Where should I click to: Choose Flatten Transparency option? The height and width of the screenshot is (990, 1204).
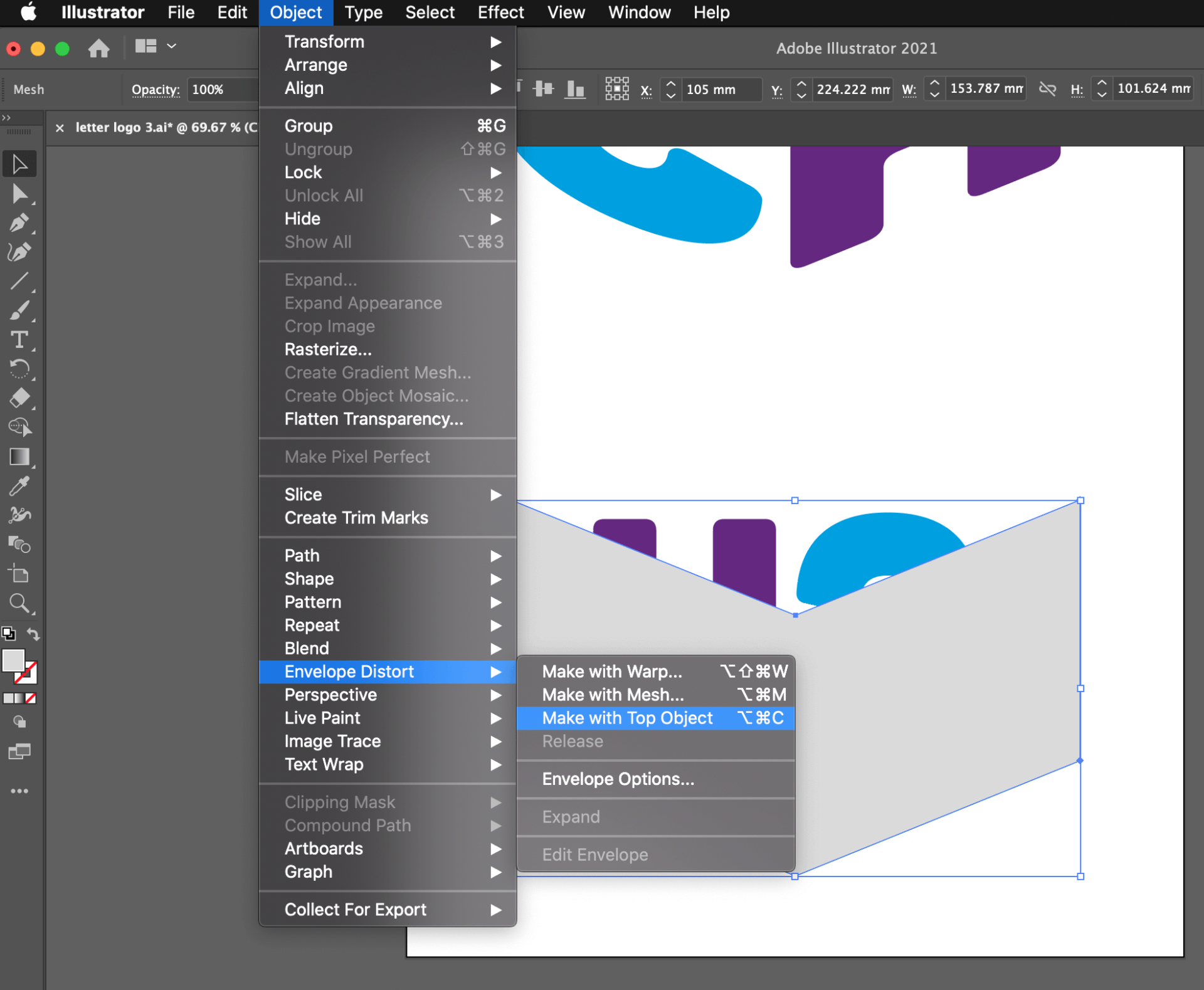(x=388, y=419)
